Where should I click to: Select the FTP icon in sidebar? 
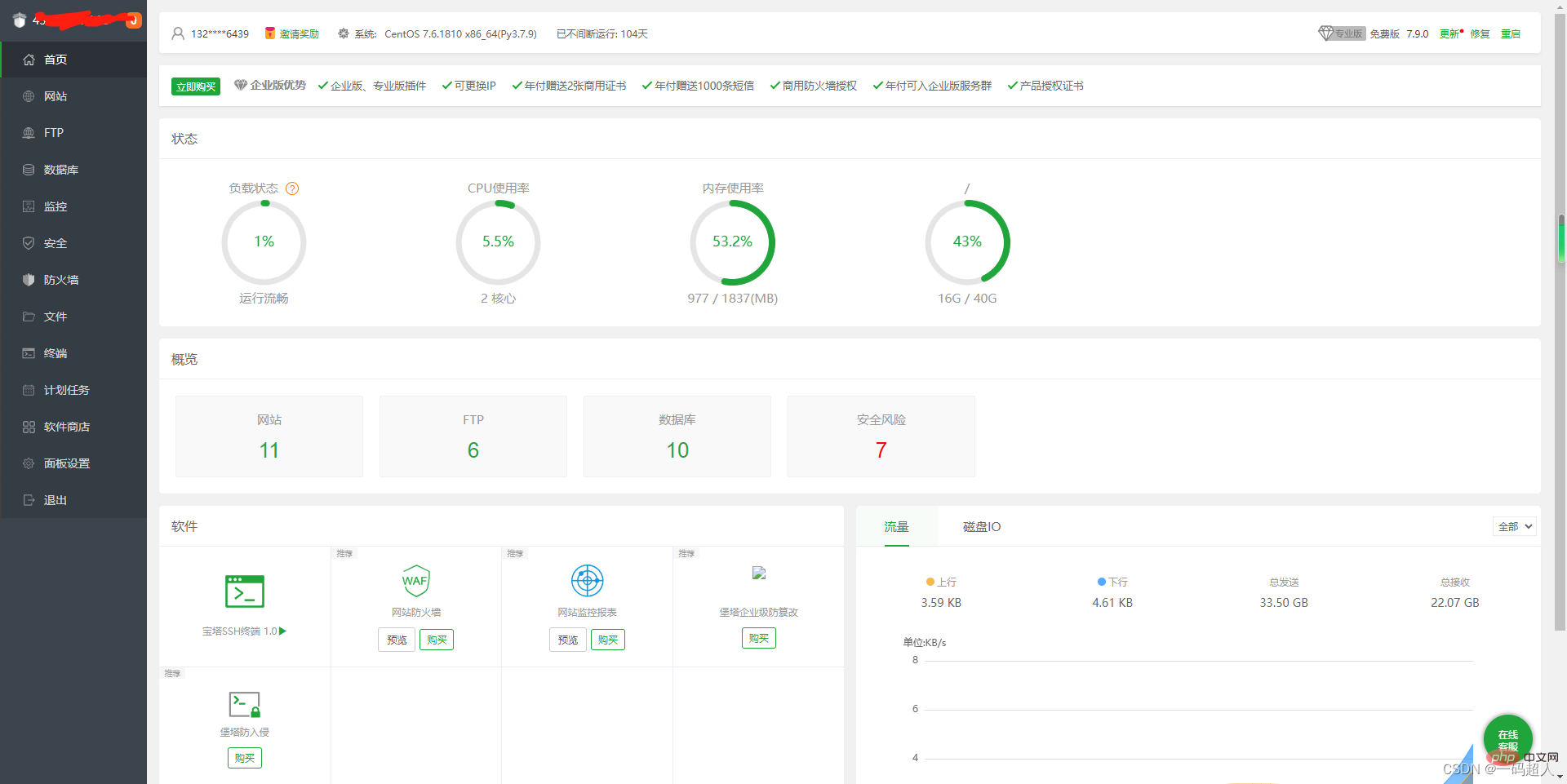coord(29,133)
